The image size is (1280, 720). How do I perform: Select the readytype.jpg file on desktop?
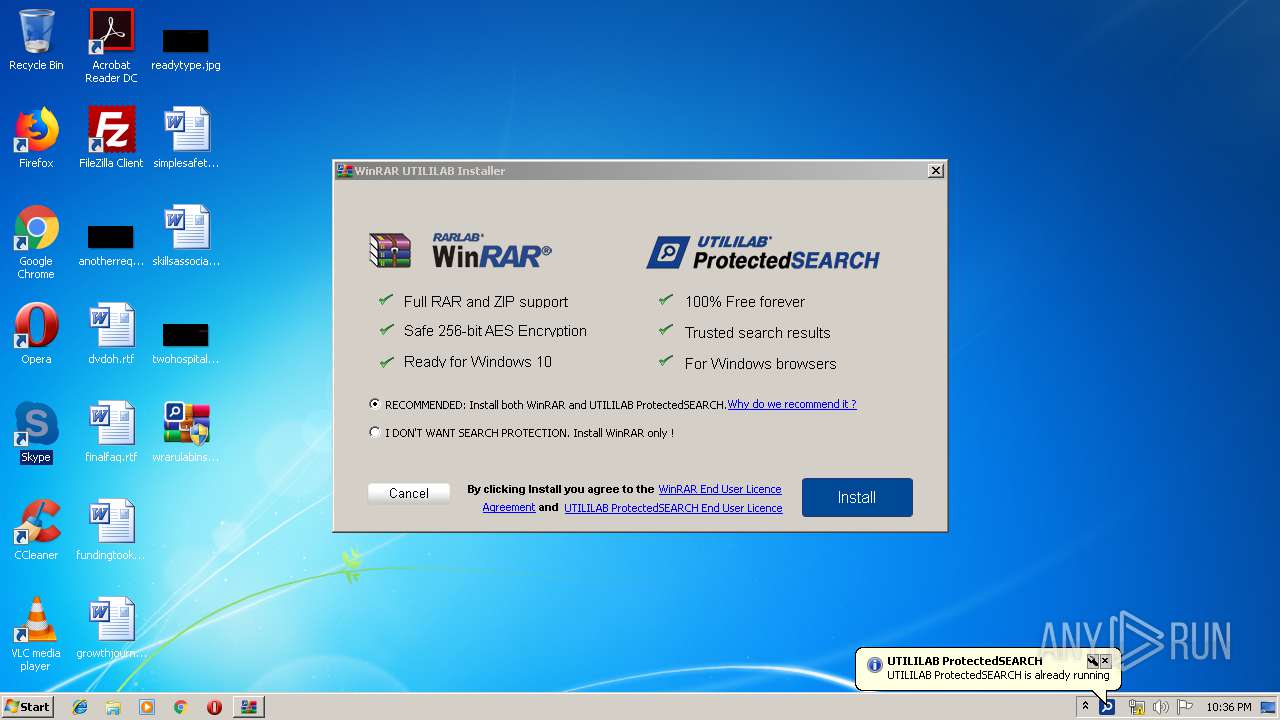click(186, 48)
